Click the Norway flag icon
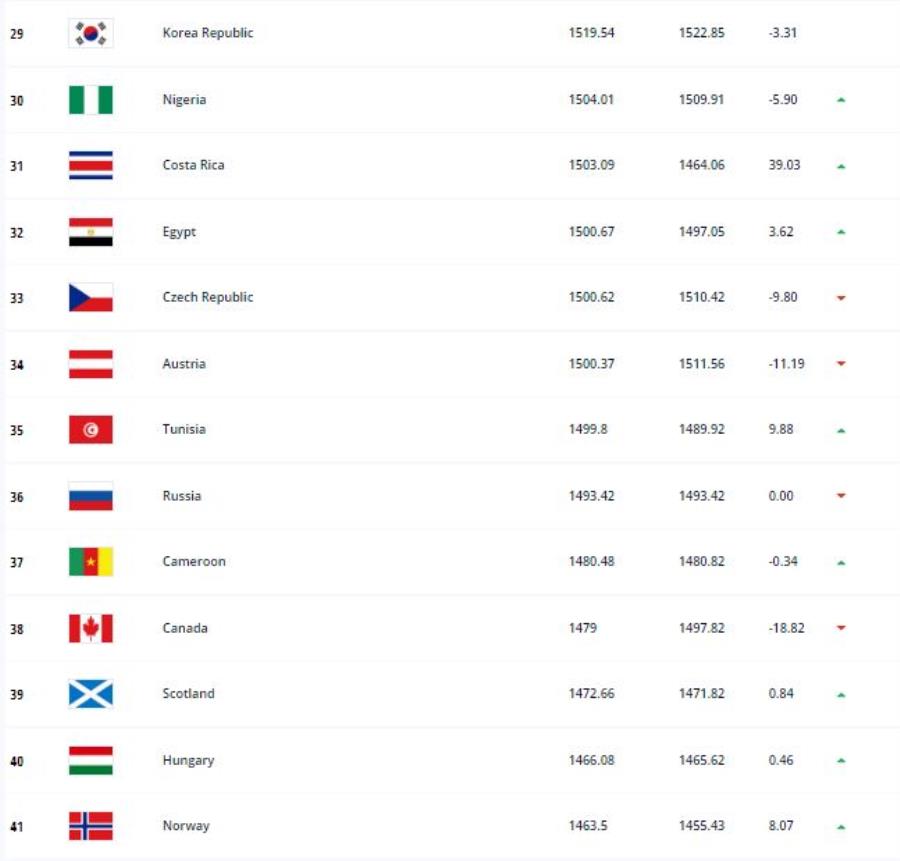This screenshot has width=900, height=861. click(91, 826)
